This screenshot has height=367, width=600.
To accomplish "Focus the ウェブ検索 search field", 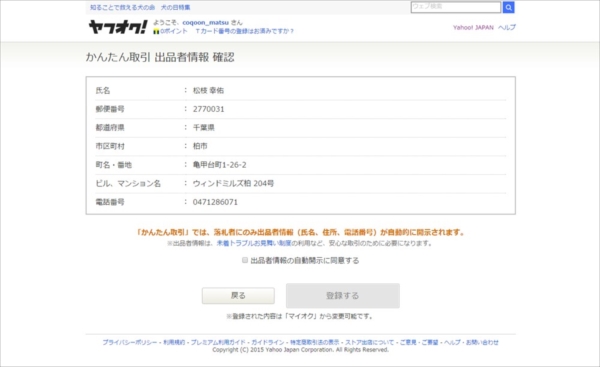I will 456,7.
